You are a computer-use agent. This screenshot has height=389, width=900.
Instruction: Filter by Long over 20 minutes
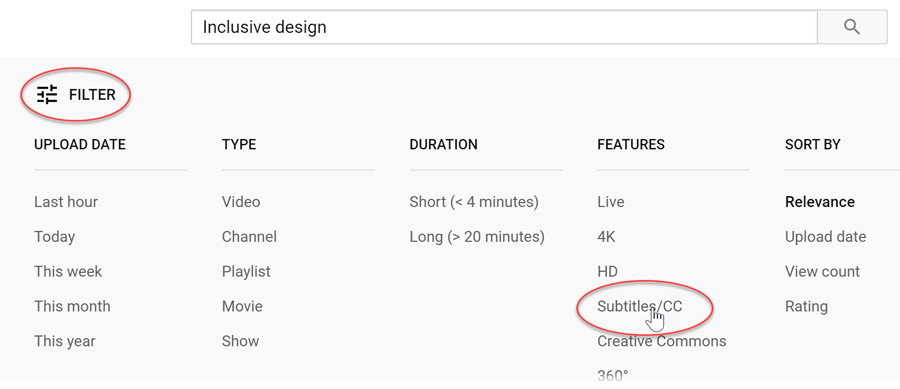(476, 237)
